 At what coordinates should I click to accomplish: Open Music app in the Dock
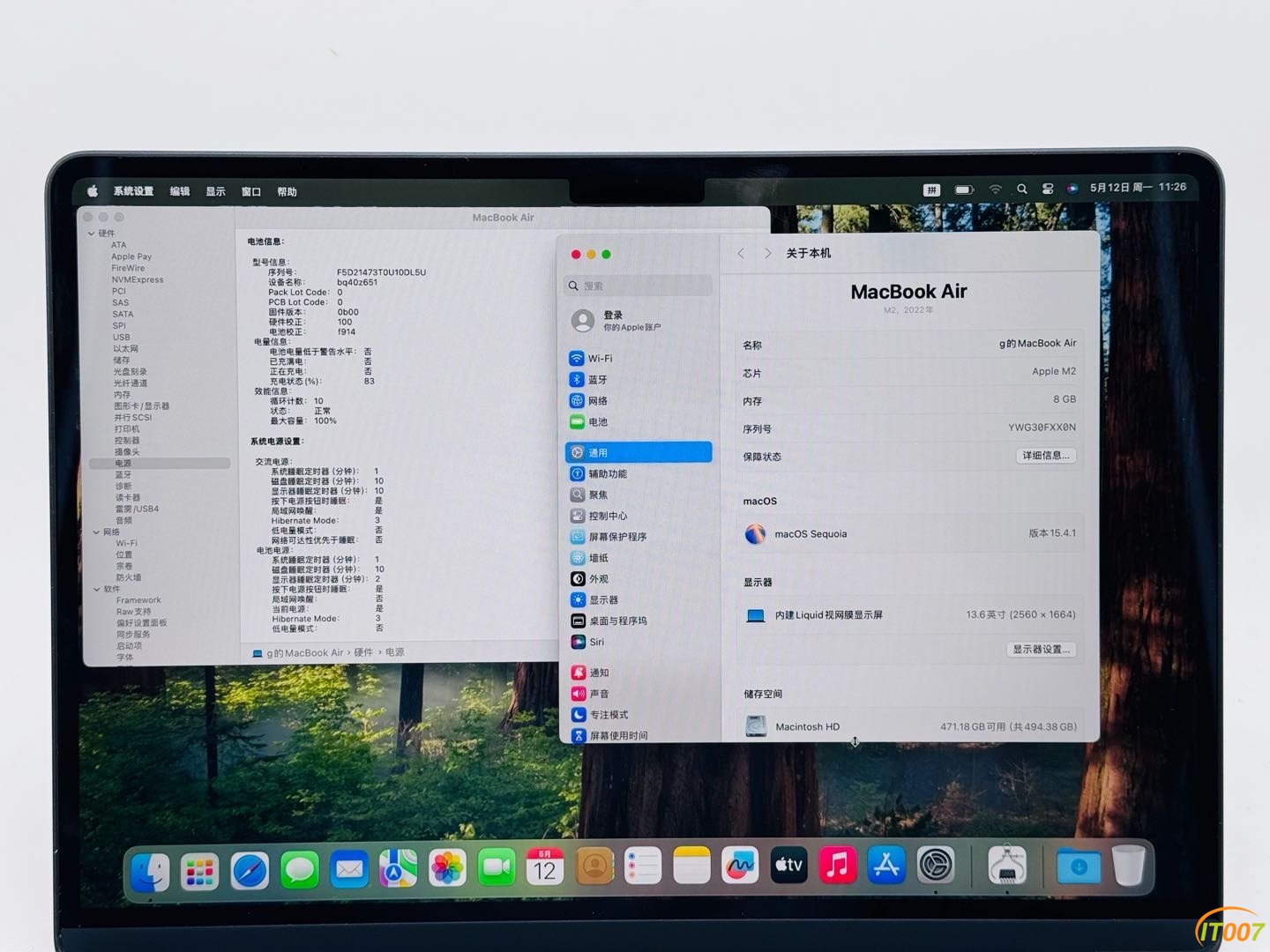point(838,865)
